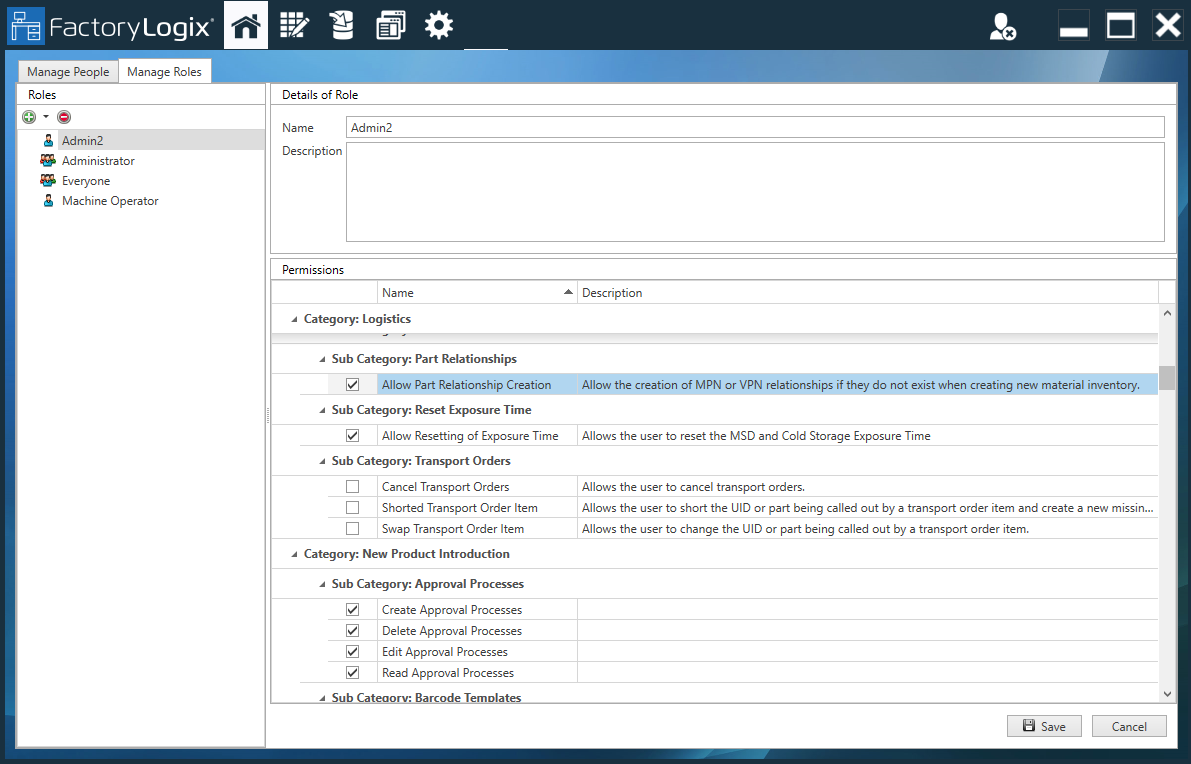This screenshot has height=764, width=1191.
Task: Click the red remove role icon
Action: [x=65, y=117]
